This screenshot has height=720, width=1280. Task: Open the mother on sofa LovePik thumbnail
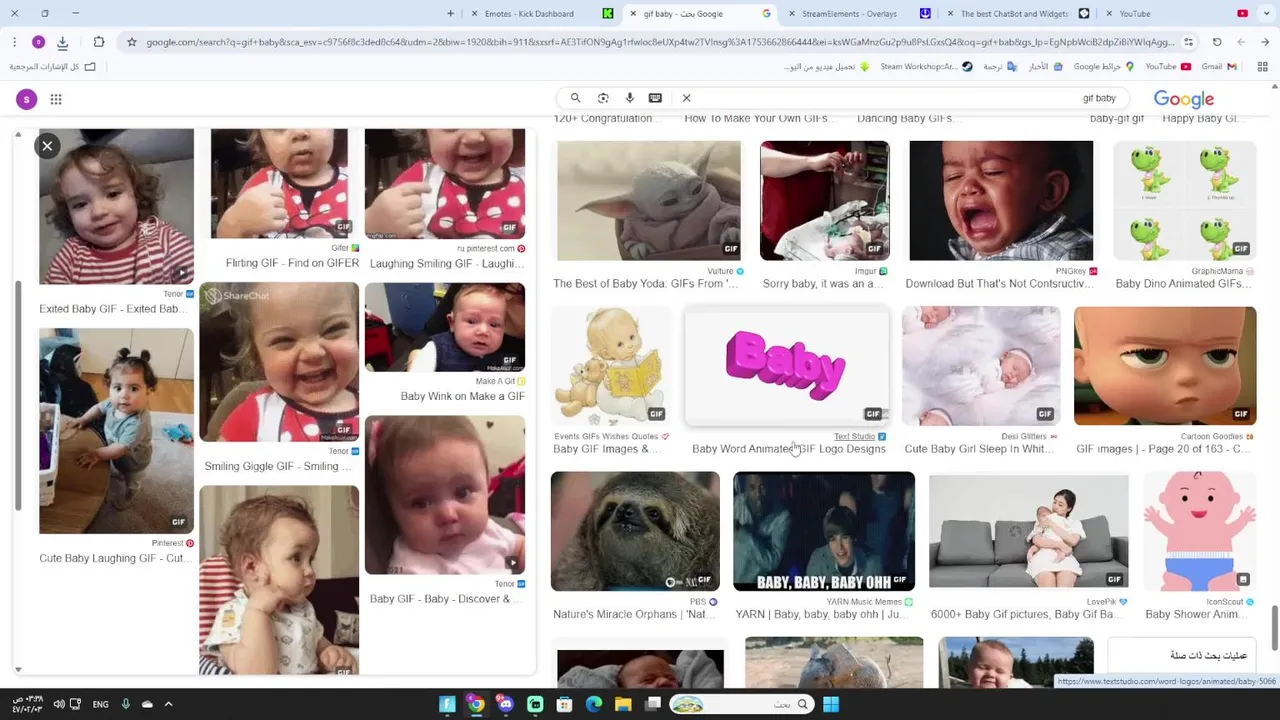click(1029, 531)
